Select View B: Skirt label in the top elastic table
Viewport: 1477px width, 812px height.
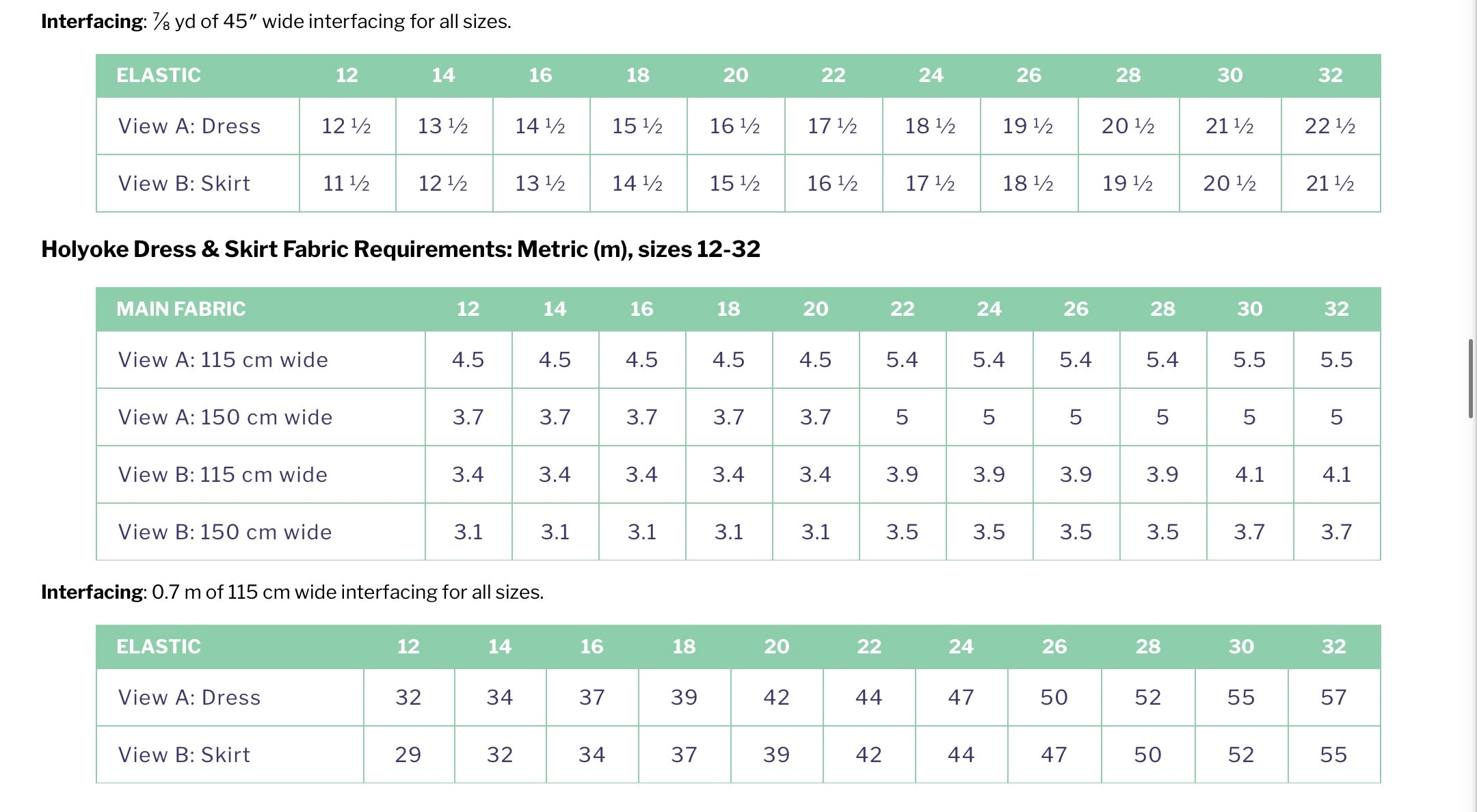184,183
